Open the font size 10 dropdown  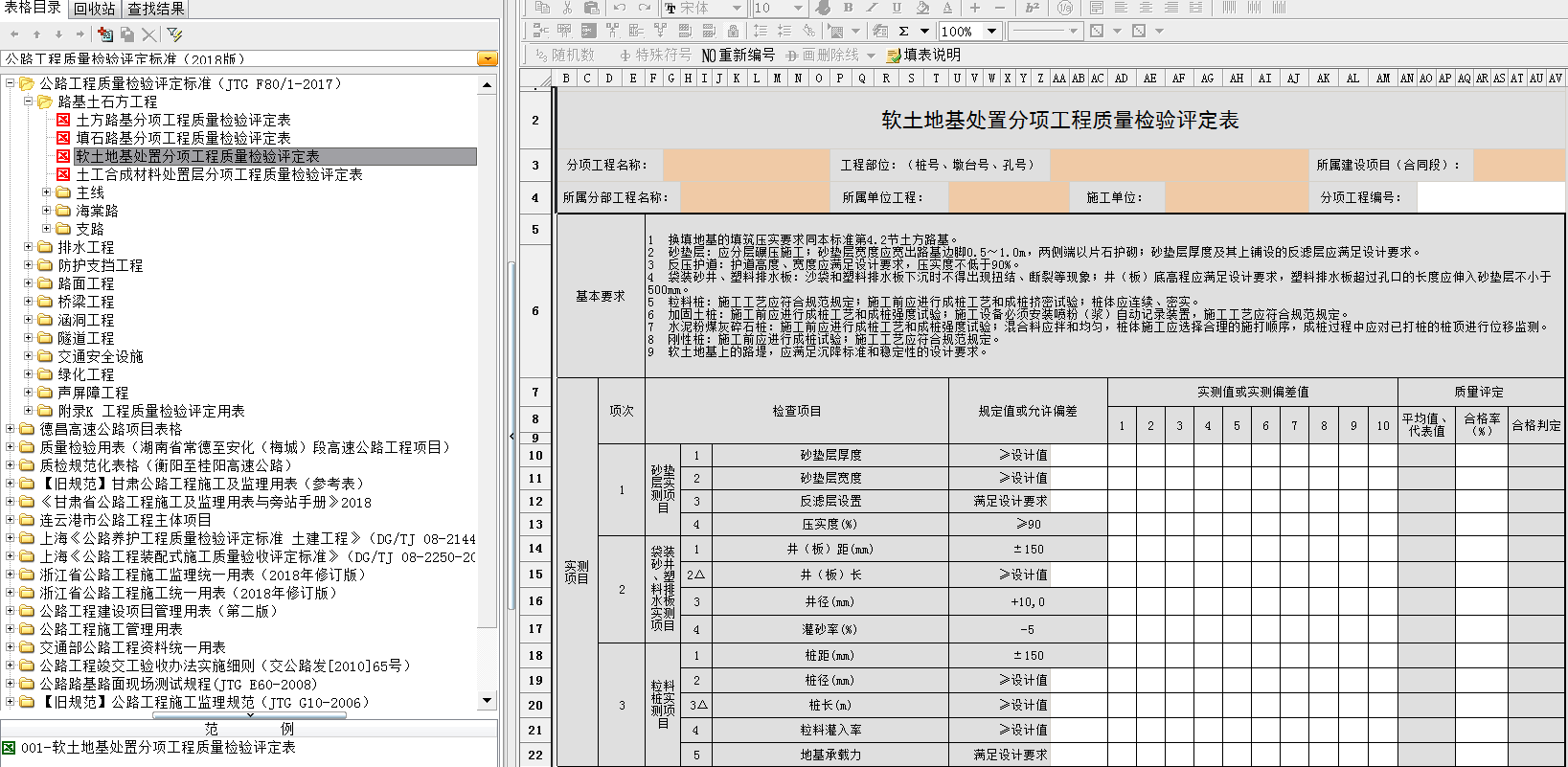(x=798, y=8)
